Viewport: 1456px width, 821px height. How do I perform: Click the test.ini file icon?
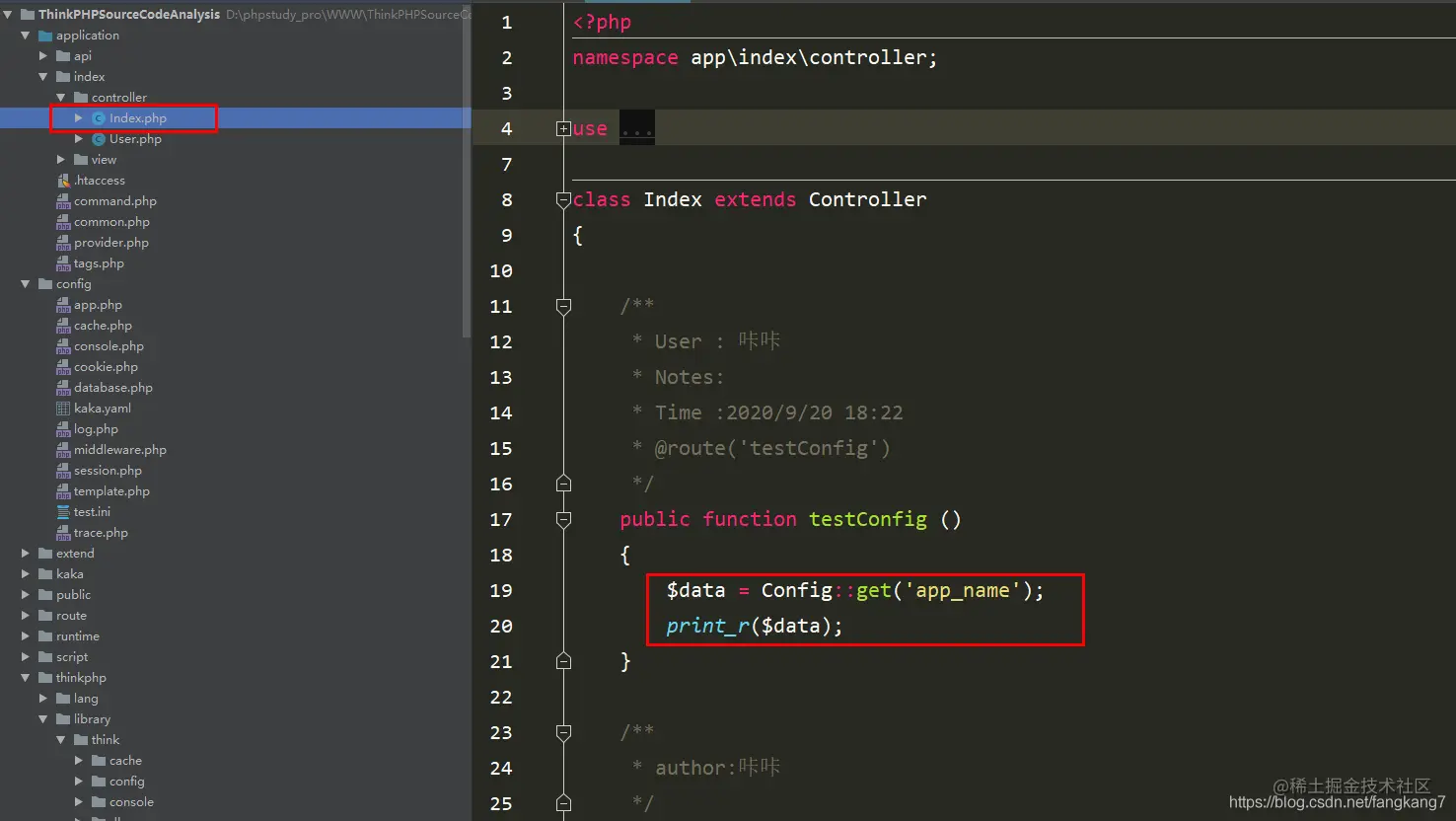(63, 511)
